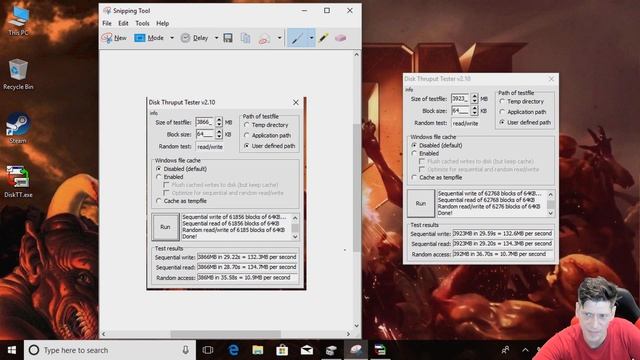This screenshot has height=360, width=640.
Task: Launch Microsoft Edge from taskbar
Action: tap(233, 350)
